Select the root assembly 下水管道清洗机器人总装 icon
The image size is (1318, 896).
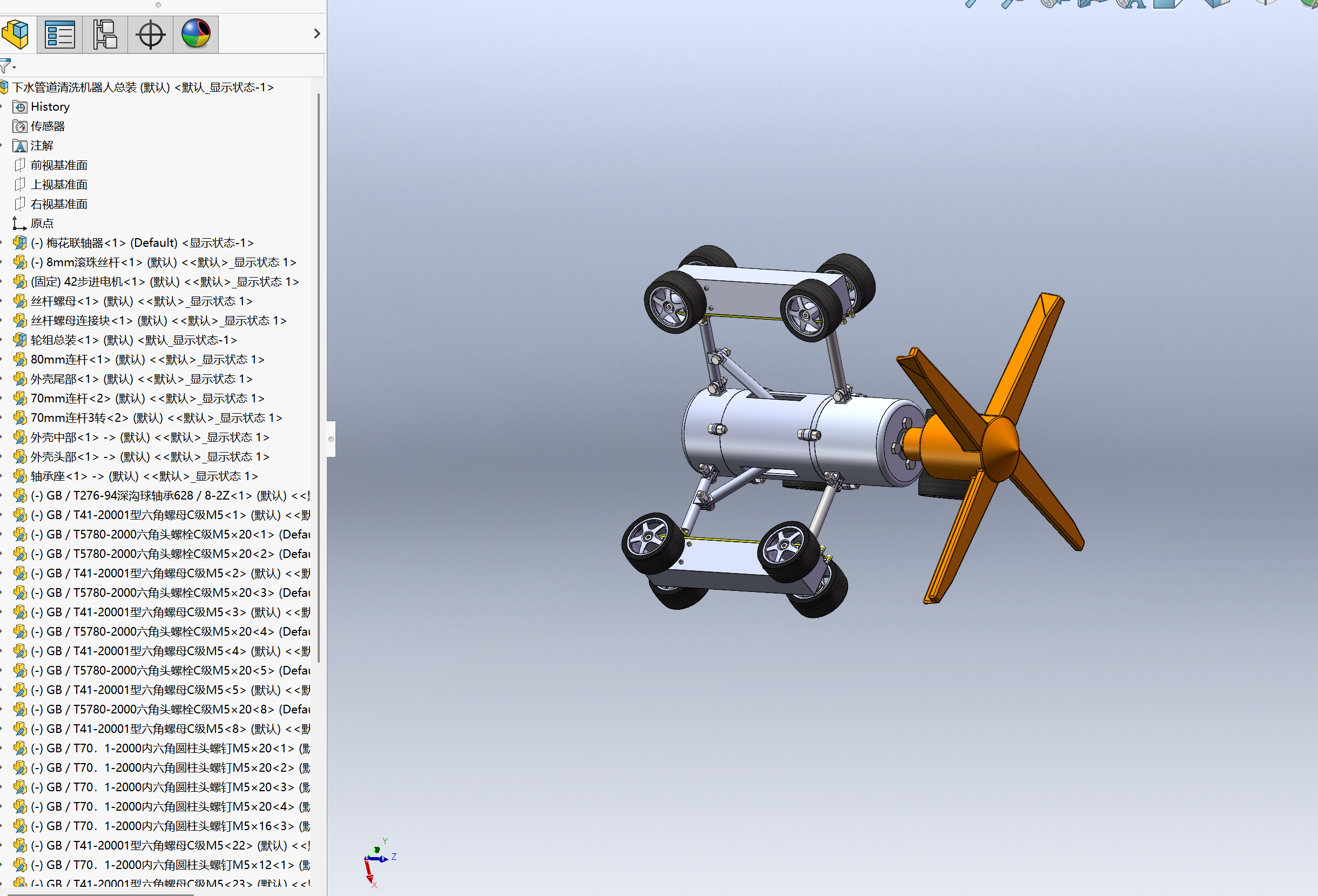click(4, 87)
